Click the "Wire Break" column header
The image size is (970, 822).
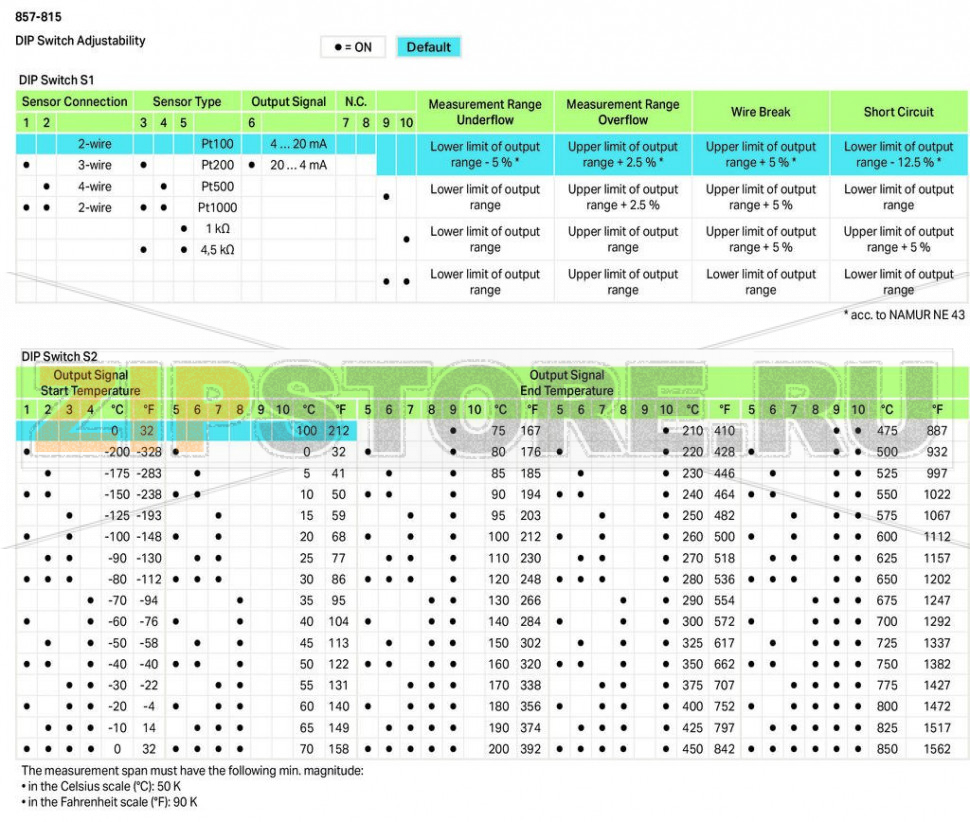click(760, 112)
